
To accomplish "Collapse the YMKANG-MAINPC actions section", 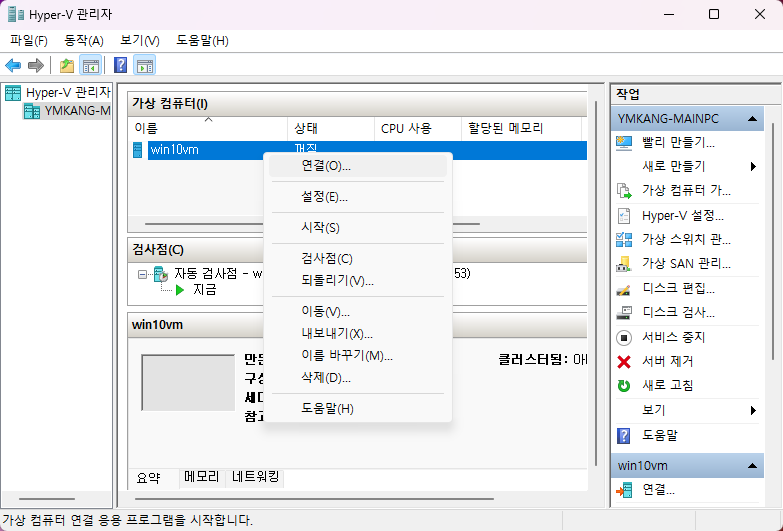I will tap(752, 119).
